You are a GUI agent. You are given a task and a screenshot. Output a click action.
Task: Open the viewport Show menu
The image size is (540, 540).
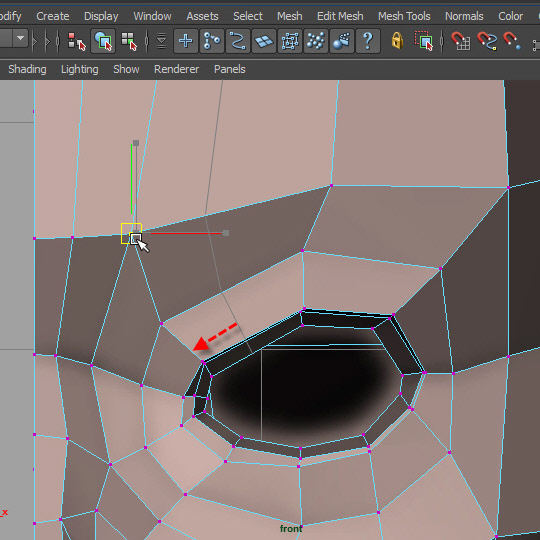126,69
